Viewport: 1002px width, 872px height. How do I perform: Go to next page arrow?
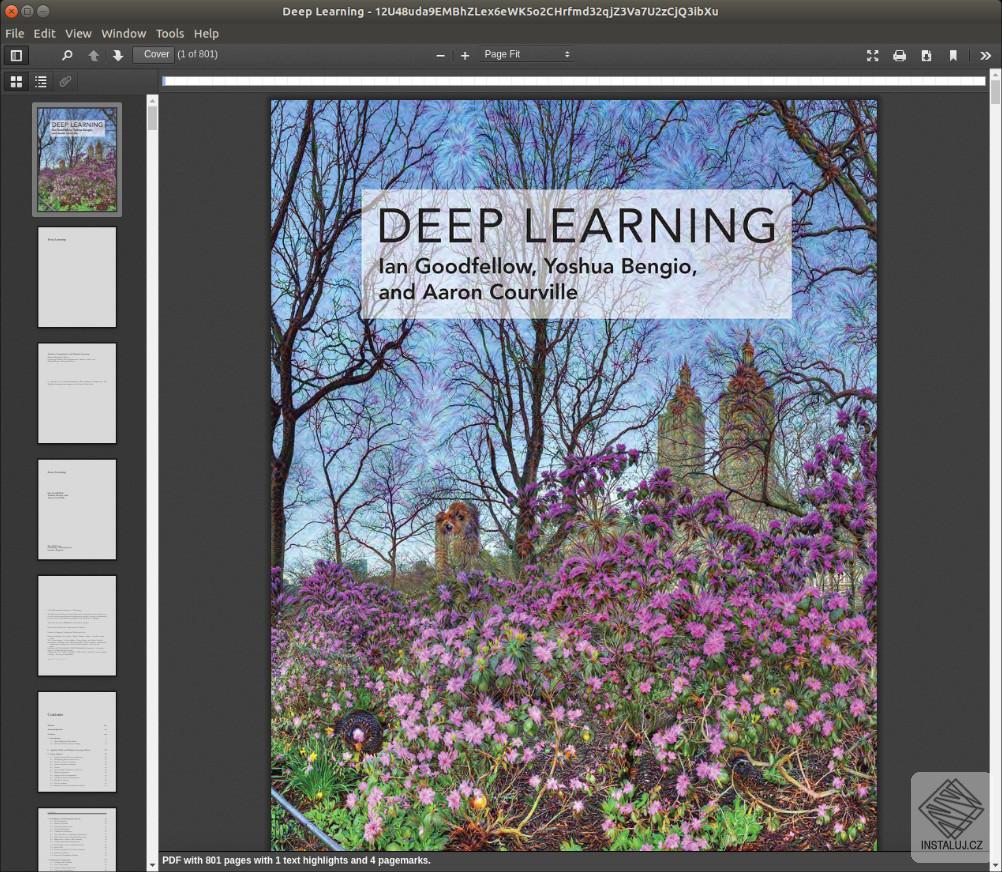click(x=118, y=55)
